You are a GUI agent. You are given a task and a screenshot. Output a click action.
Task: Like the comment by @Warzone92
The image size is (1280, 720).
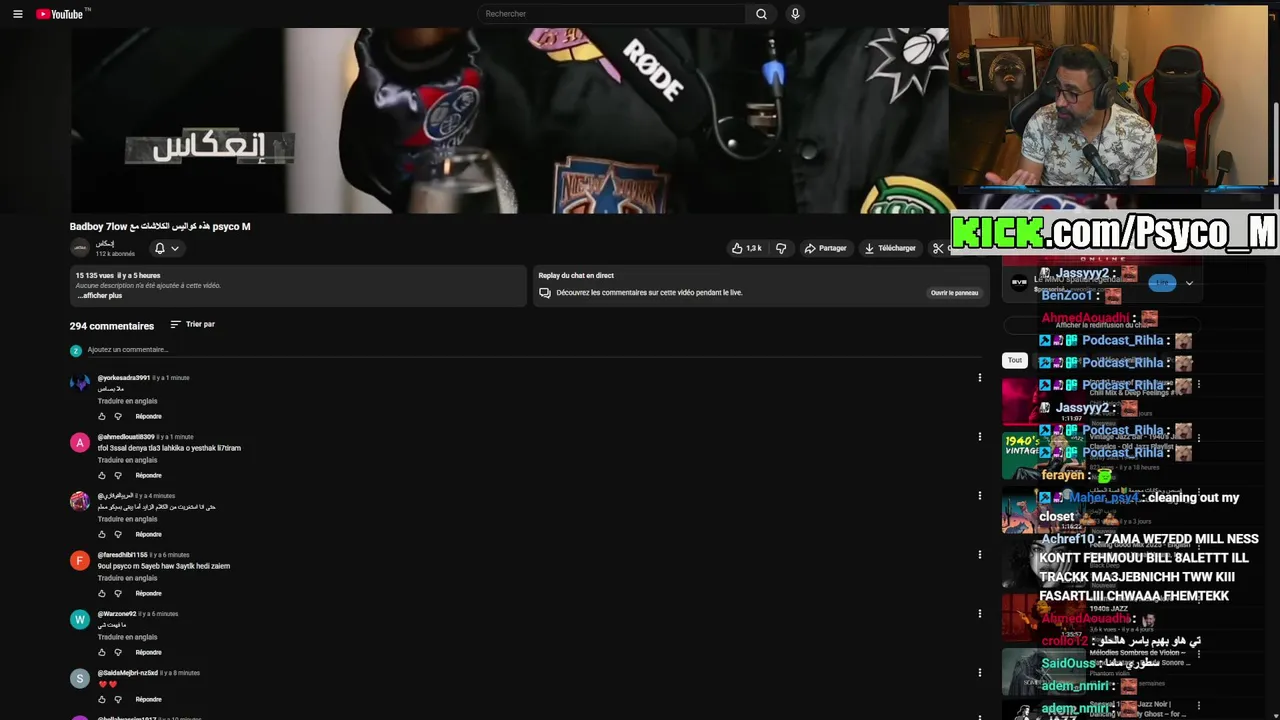pos(102,652)
